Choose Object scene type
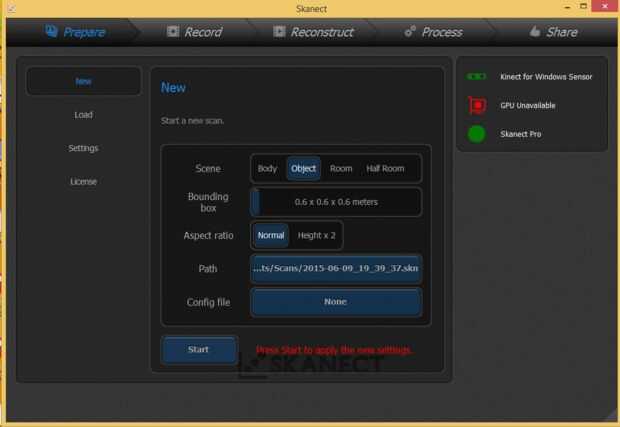620x427 pixels. [x=303, y=169]
